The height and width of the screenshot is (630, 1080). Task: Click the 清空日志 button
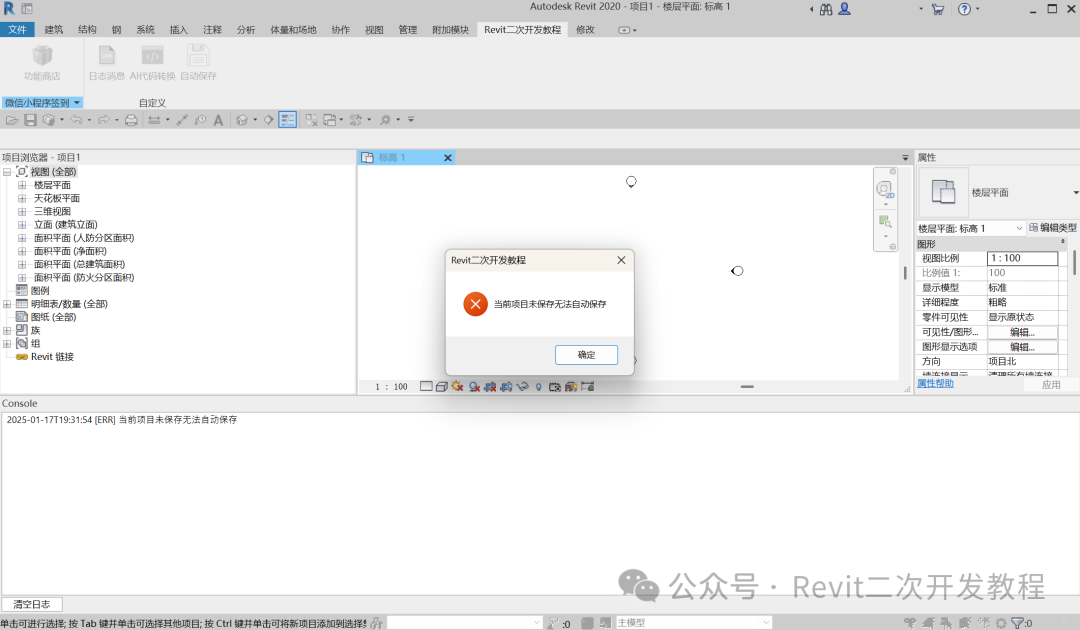pos(32,604)
